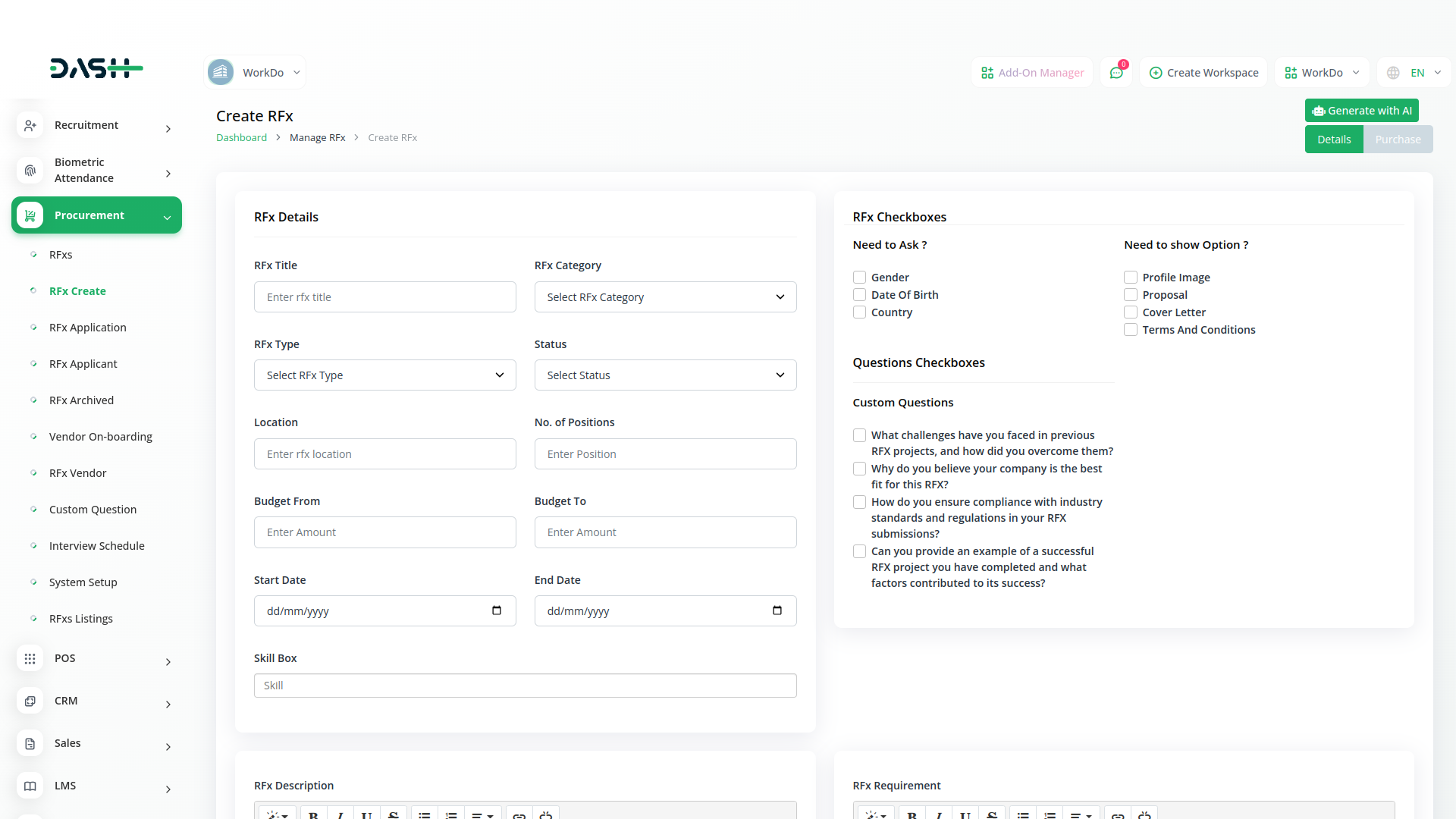Viewport: 1456px width, 819px height.
Task: Click the Recruitment sidebar icon
Action: [x=30, y=125]
